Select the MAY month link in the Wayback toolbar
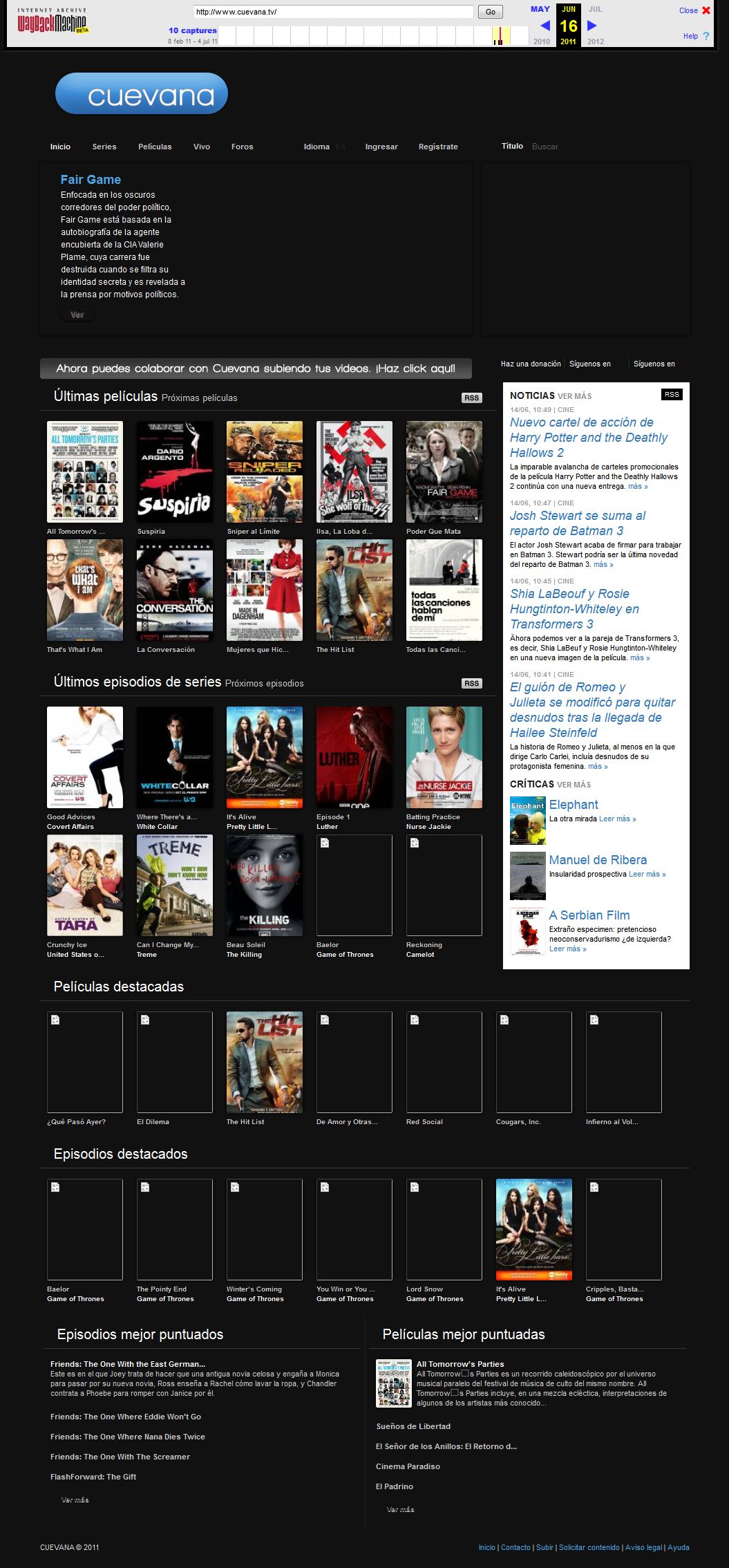The height and width of the screenshot is (1568, 729). (x=540, y=9)
